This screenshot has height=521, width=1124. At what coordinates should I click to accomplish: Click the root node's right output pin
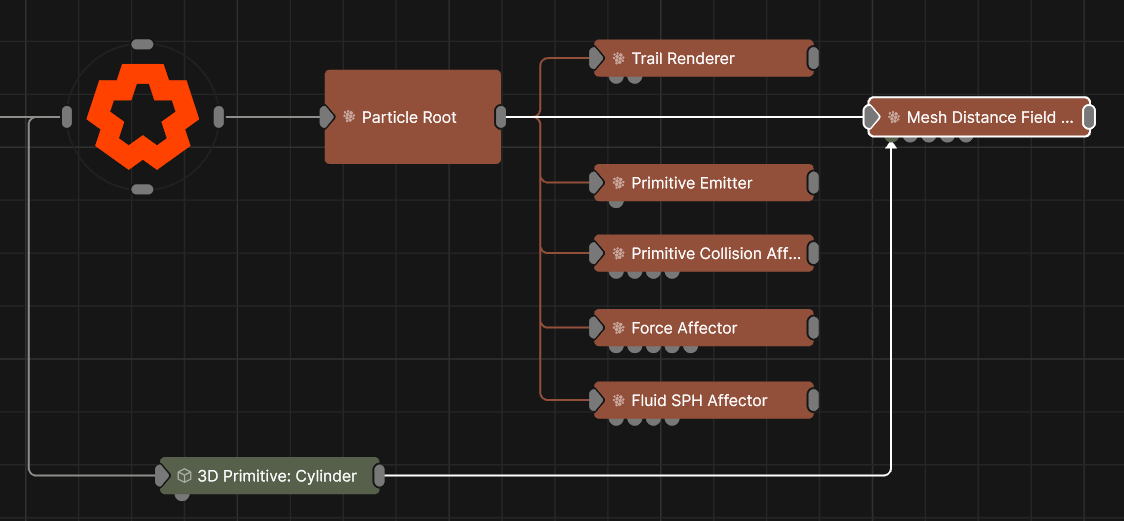218,117
